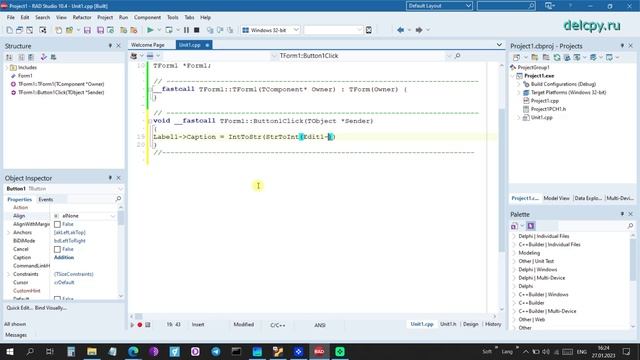640x360 pixels.
Task: Pin the Structure panel
Action: point(110,46)
